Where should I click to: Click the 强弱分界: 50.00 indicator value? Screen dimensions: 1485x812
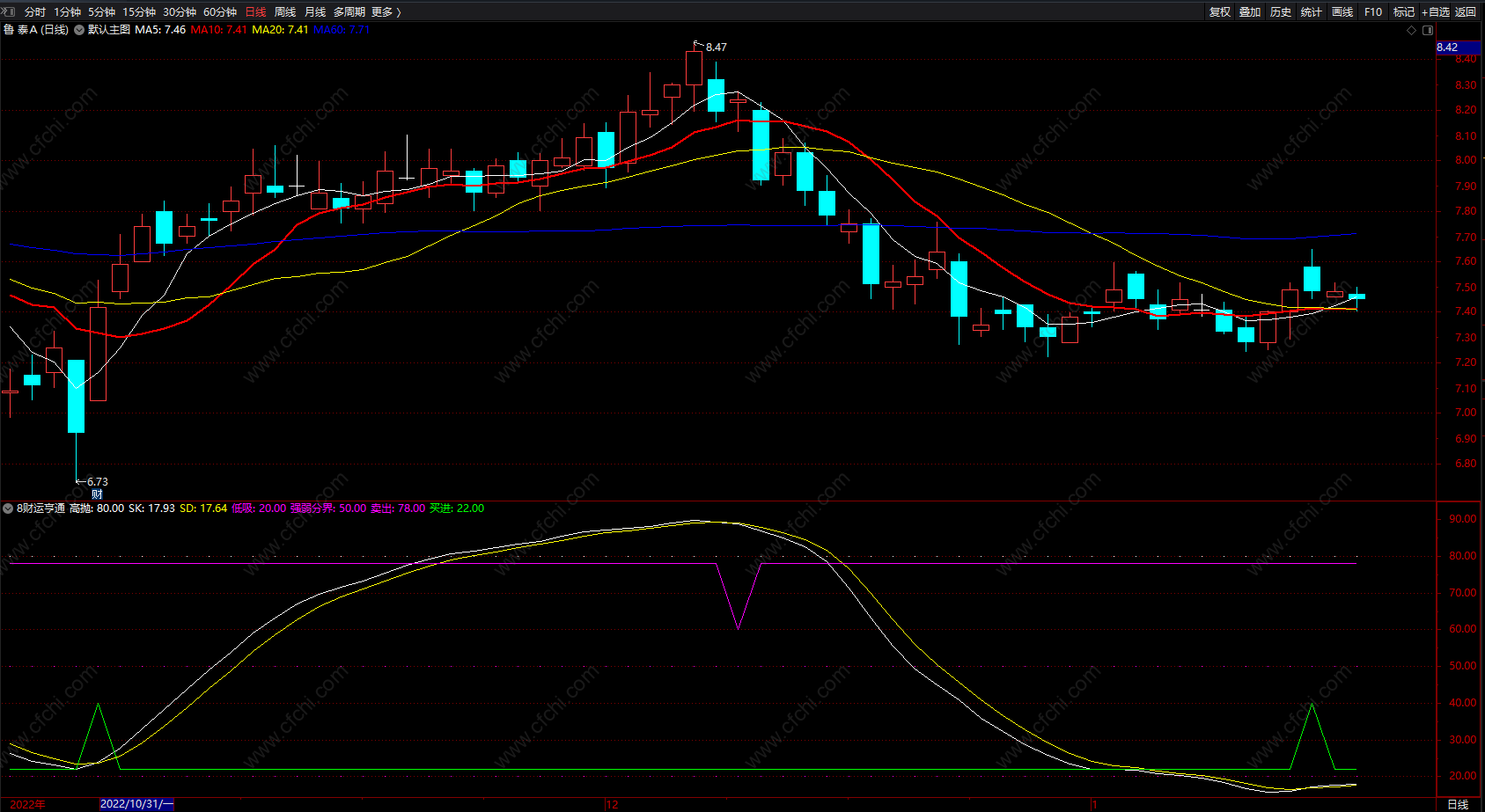tap(328, 508)
